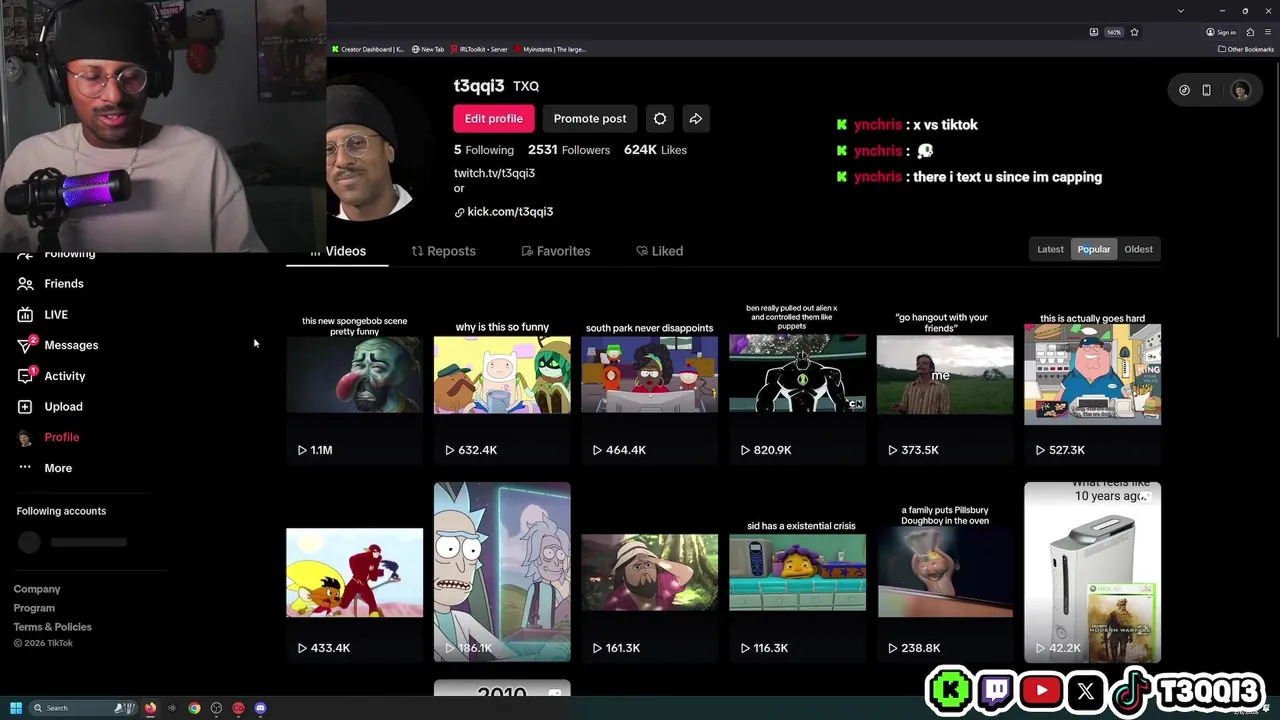Click the 2531 Followers count

click(x=569, y=150)
